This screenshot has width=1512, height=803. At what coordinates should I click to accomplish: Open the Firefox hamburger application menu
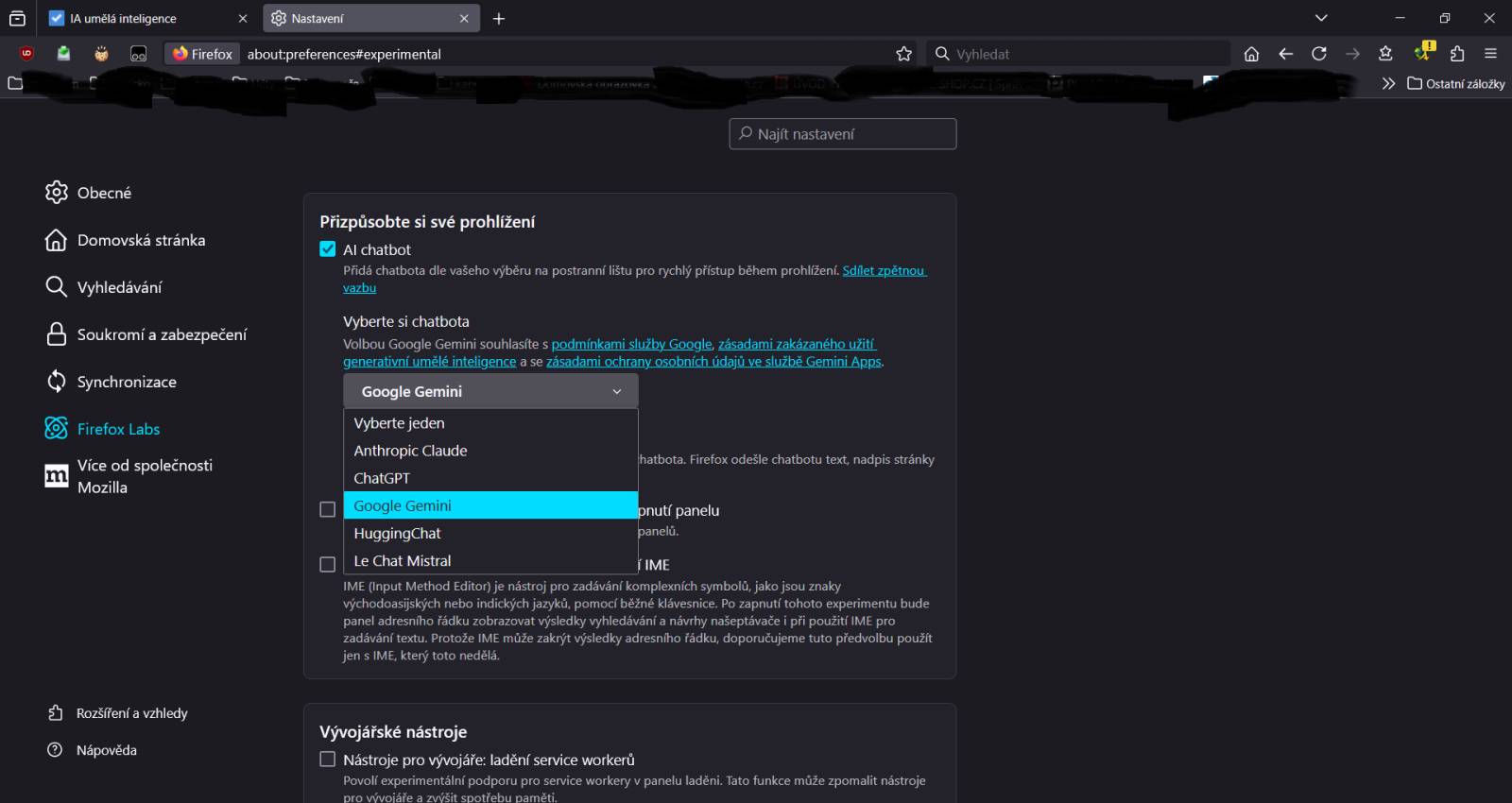point(1490,54)
